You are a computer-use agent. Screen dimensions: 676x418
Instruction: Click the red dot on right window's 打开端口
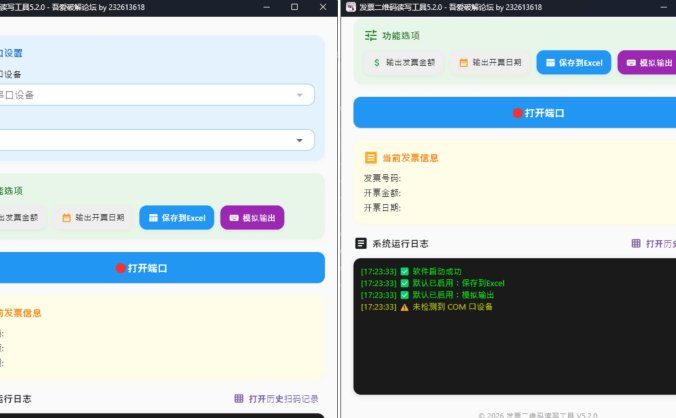[x=518, y=113]
